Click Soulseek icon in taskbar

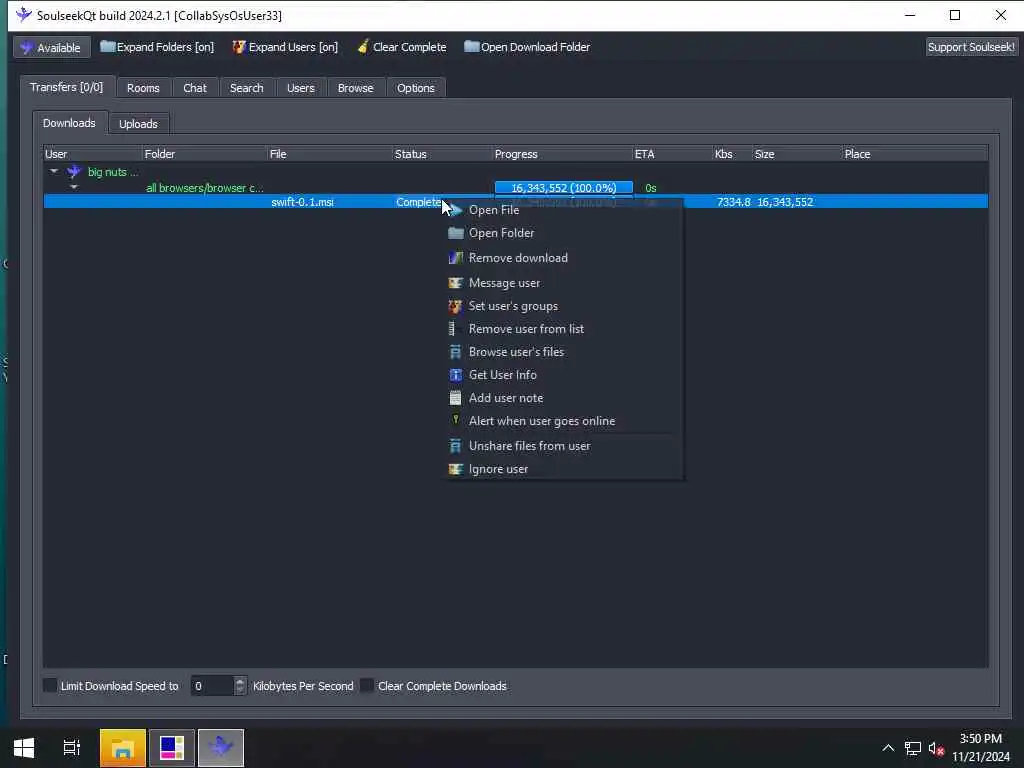click(221, 748)
